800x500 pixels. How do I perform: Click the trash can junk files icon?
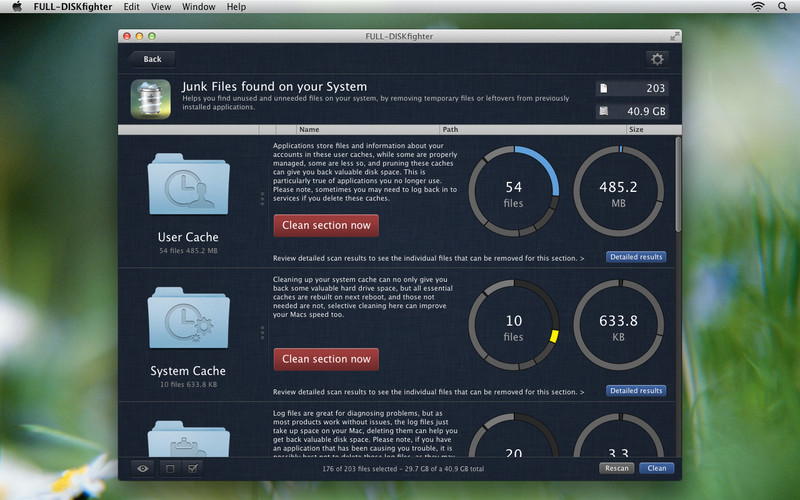(151, 99)
